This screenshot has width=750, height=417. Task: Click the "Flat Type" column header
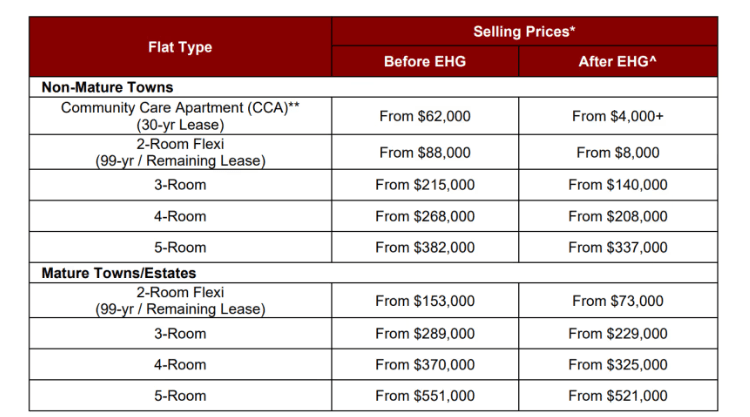[180, 47]
